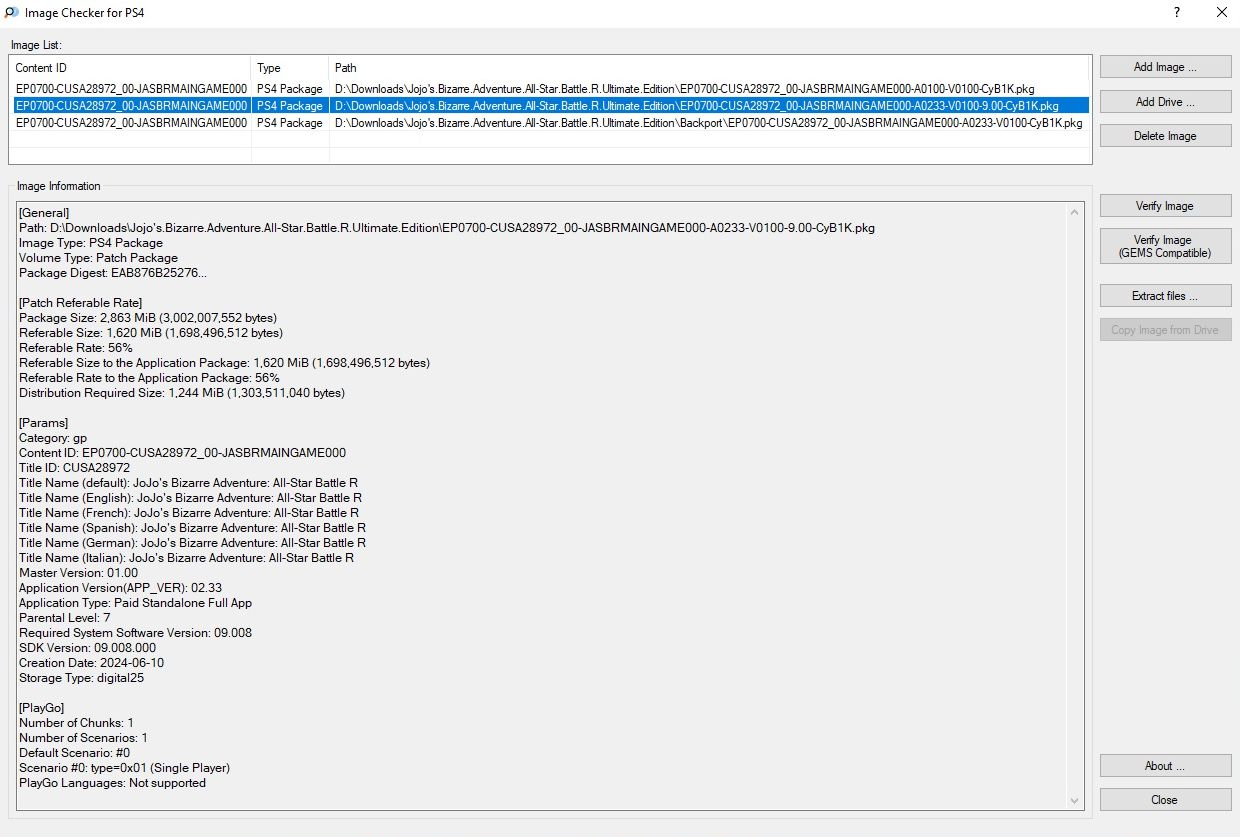Screen dimensions: 1240x837
Task: Click the Type column header
Action: [290, 68]
